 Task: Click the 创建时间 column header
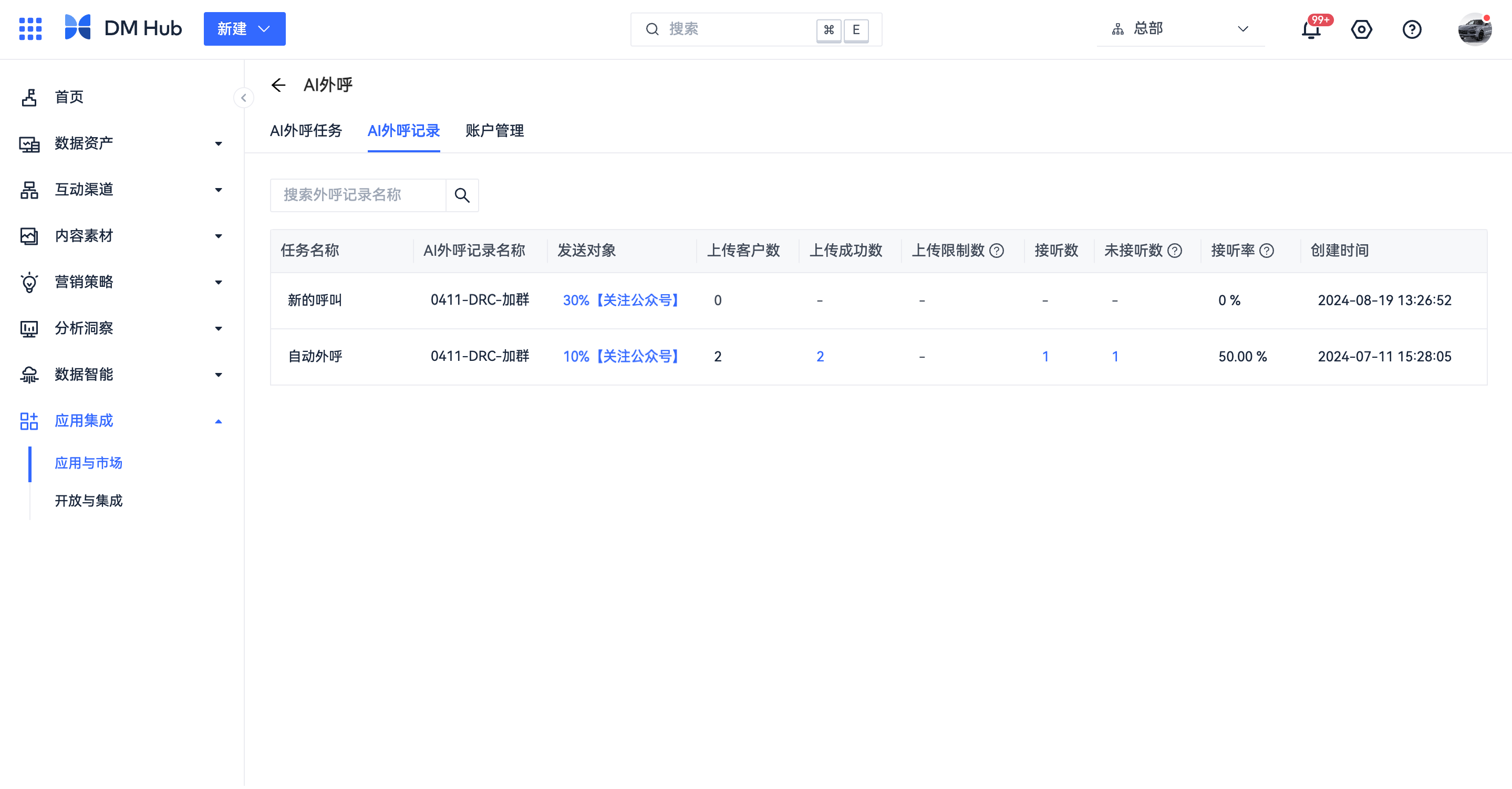(1340, 251)
